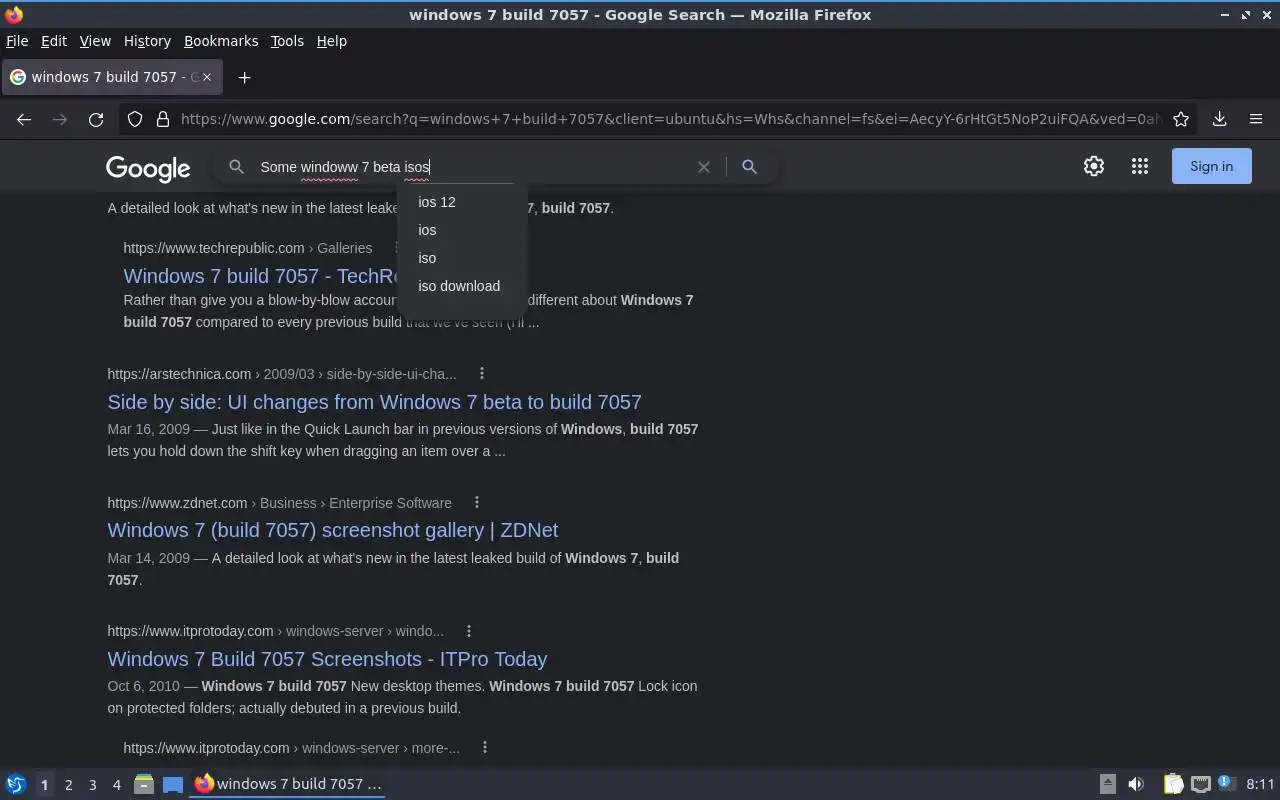This screenshot has width=1280, height=800.
Task: Switch to workspace 3 on the taskbar
Action: pos(92,785)
